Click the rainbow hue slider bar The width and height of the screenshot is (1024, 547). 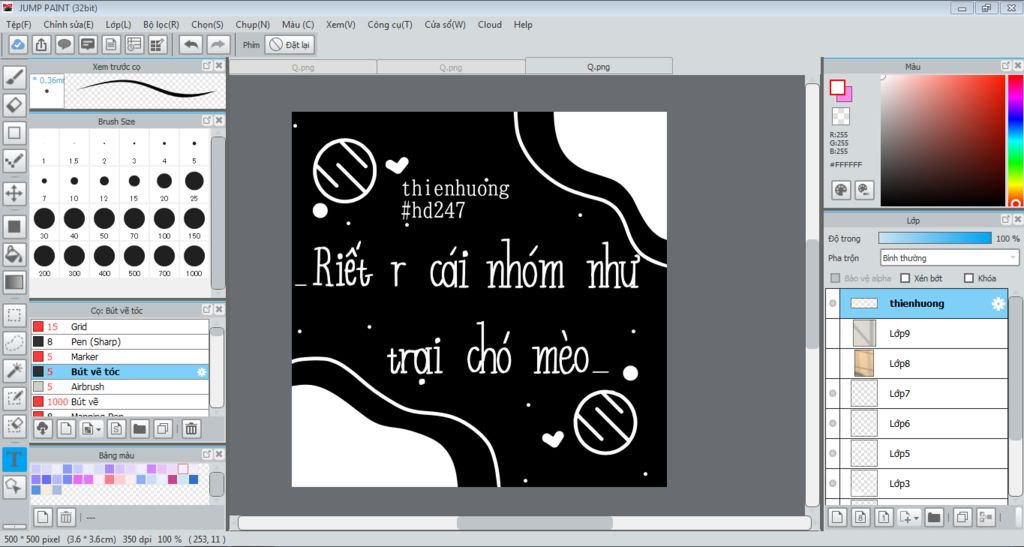pos(1016,140)
